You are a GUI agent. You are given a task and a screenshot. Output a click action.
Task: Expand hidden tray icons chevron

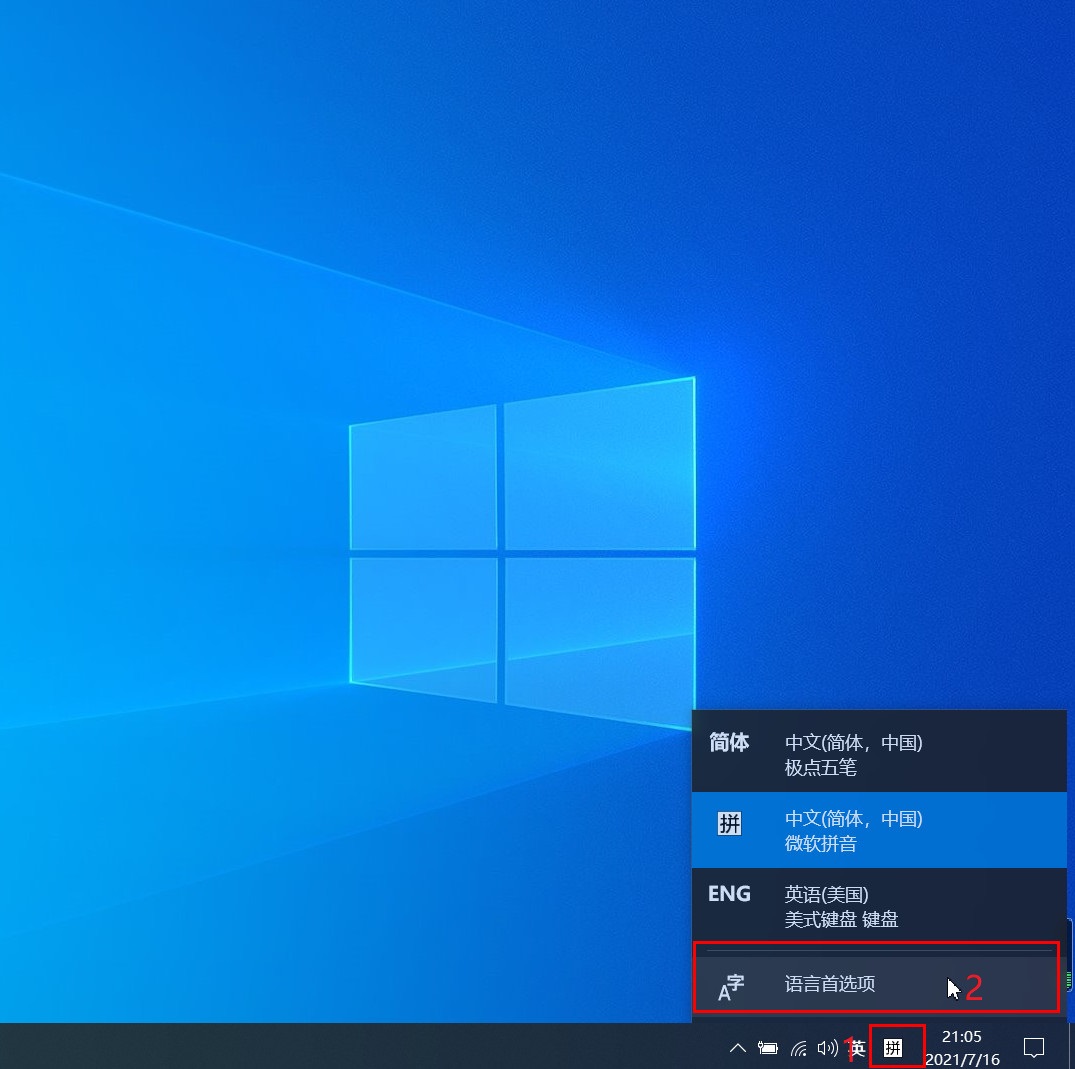pyautogui.click(x=738, y=1048)
